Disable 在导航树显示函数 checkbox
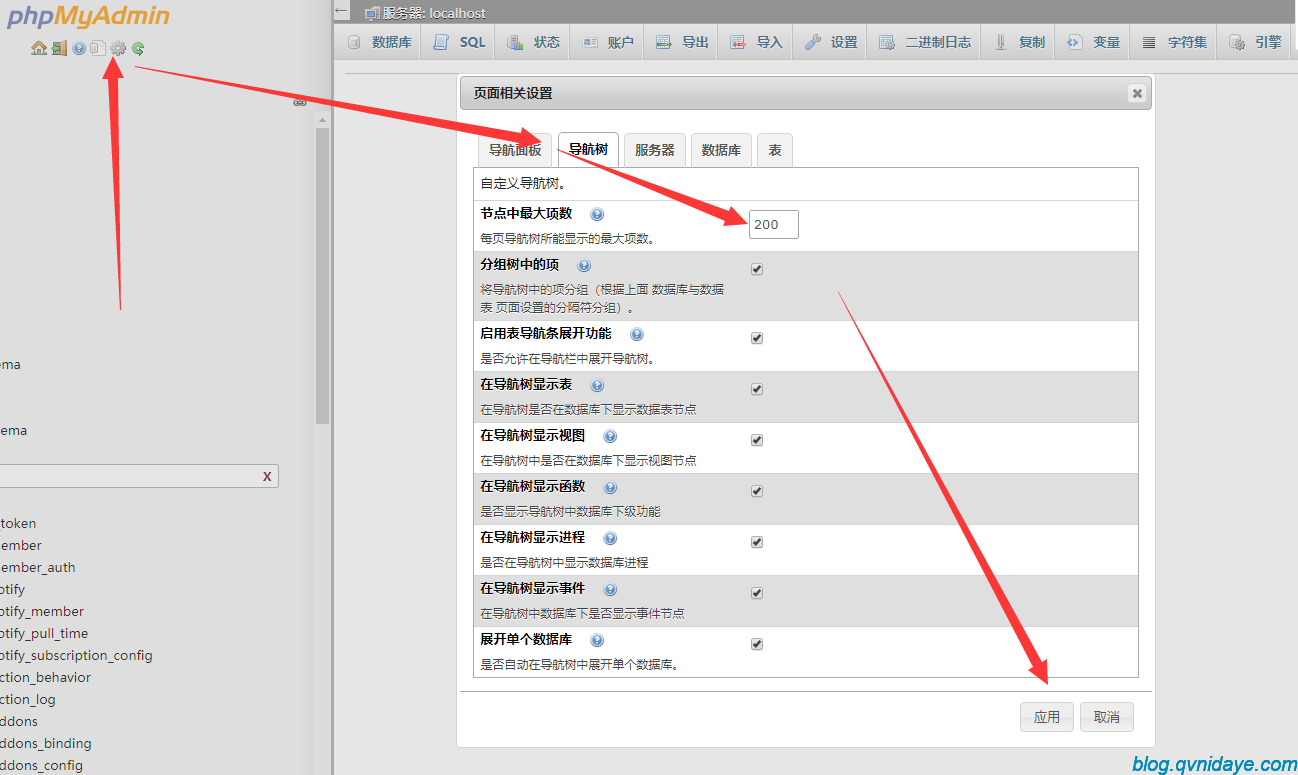Screen dimensions: 1298x775 [x=757, y=491]
